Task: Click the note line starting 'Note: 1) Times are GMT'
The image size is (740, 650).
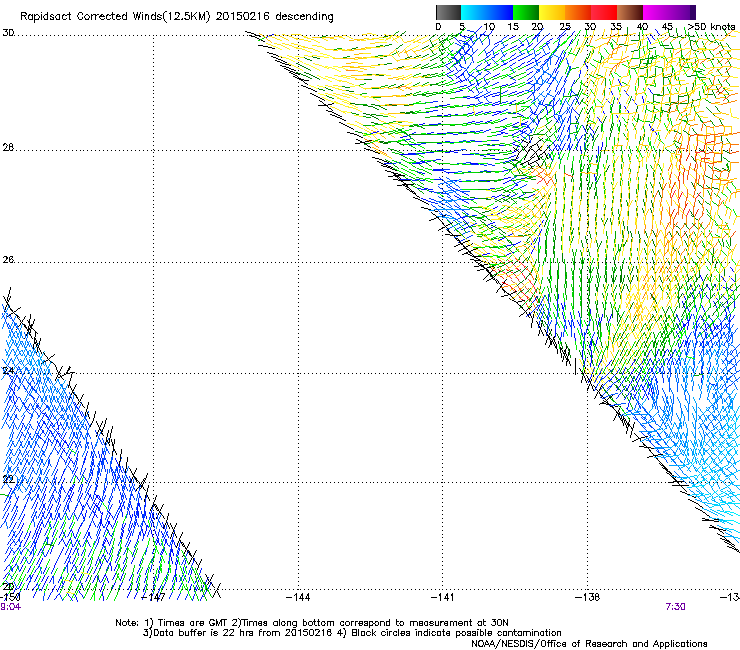Action: pos(312,623)
